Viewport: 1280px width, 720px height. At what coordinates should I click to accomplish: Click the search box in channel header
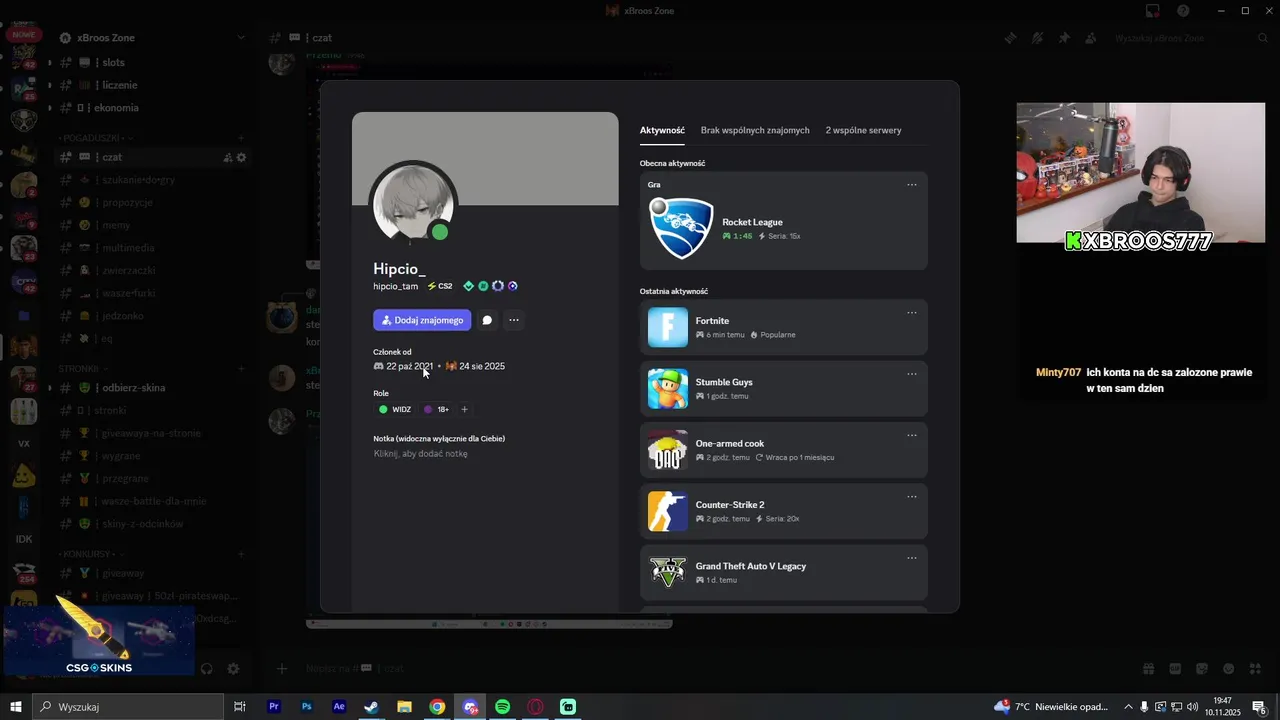coord(1192,38)
